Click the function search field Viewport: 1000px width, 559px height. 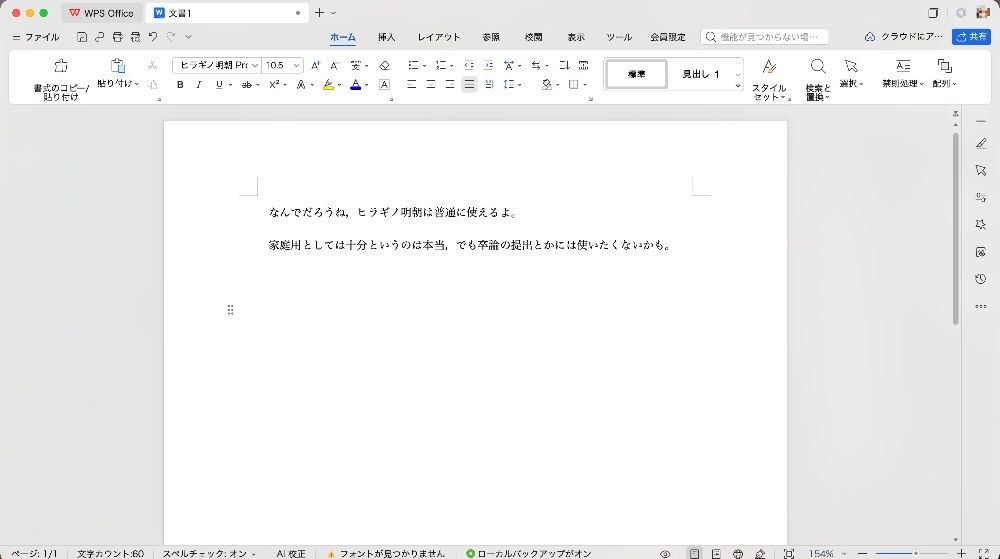click(x=765, y=37)
